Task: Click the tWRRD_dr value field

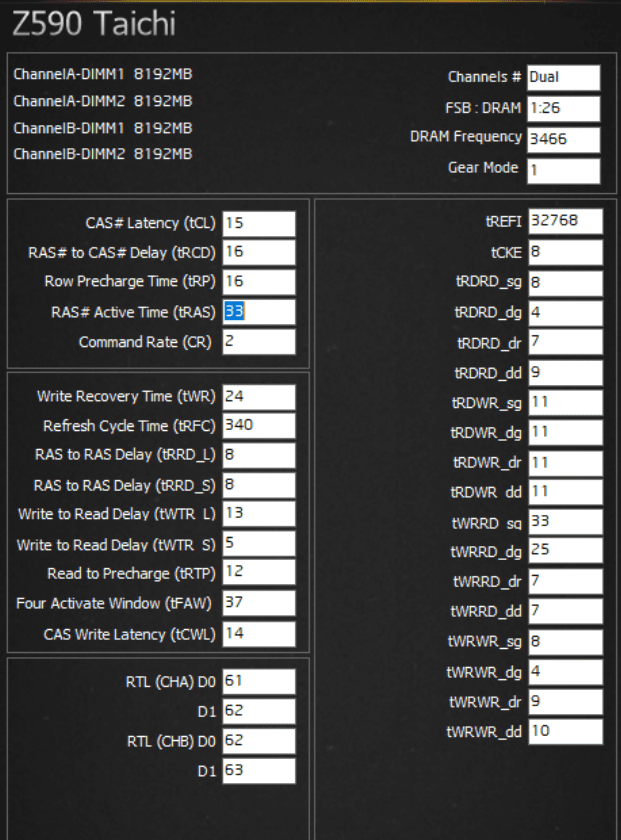Action: [x=566, y=581]
